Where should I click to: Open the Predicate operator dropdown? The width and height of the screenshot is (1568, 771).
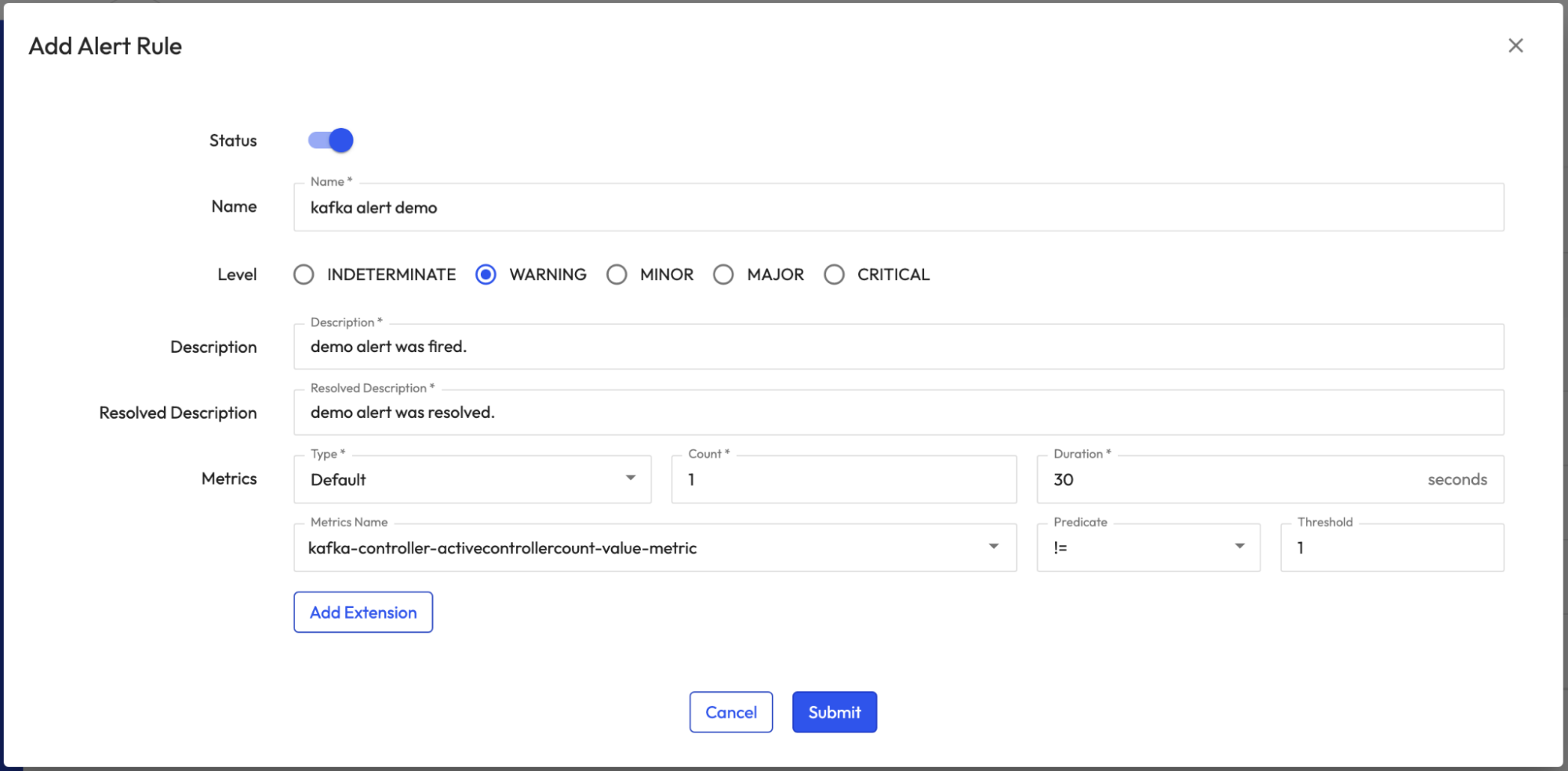click(1148, 547)
